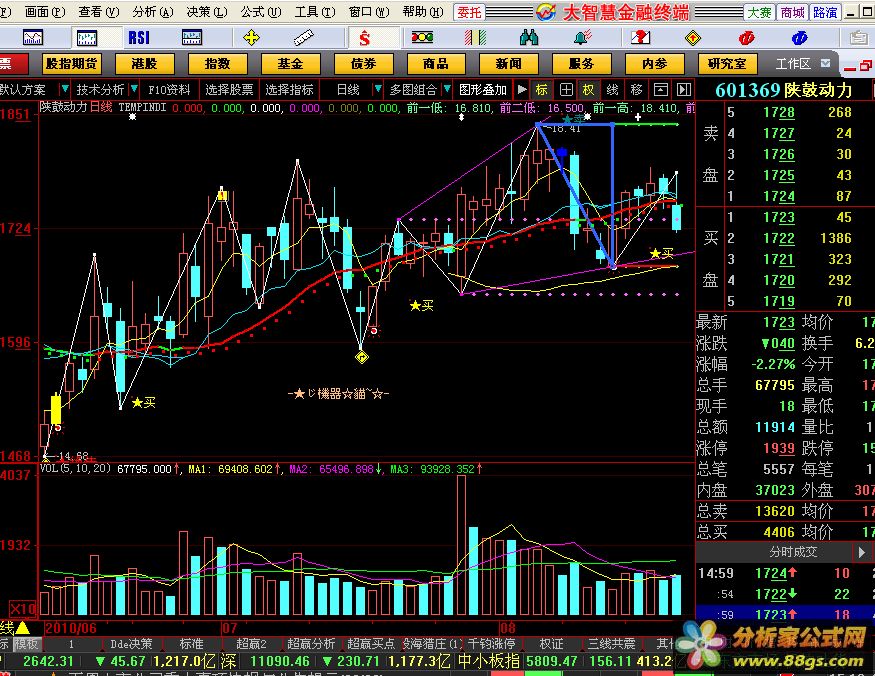
Task: Click the question mark help icon
Action: (640, 37)
